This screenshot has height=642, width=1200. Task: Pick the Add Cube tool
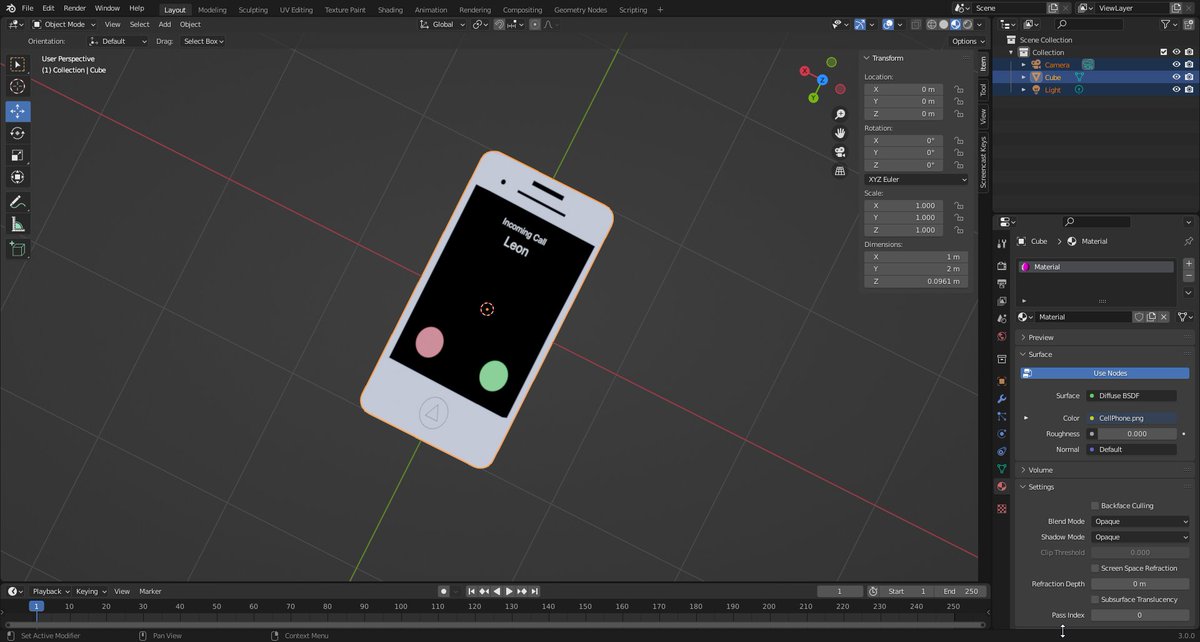click(x=18, y=249)
